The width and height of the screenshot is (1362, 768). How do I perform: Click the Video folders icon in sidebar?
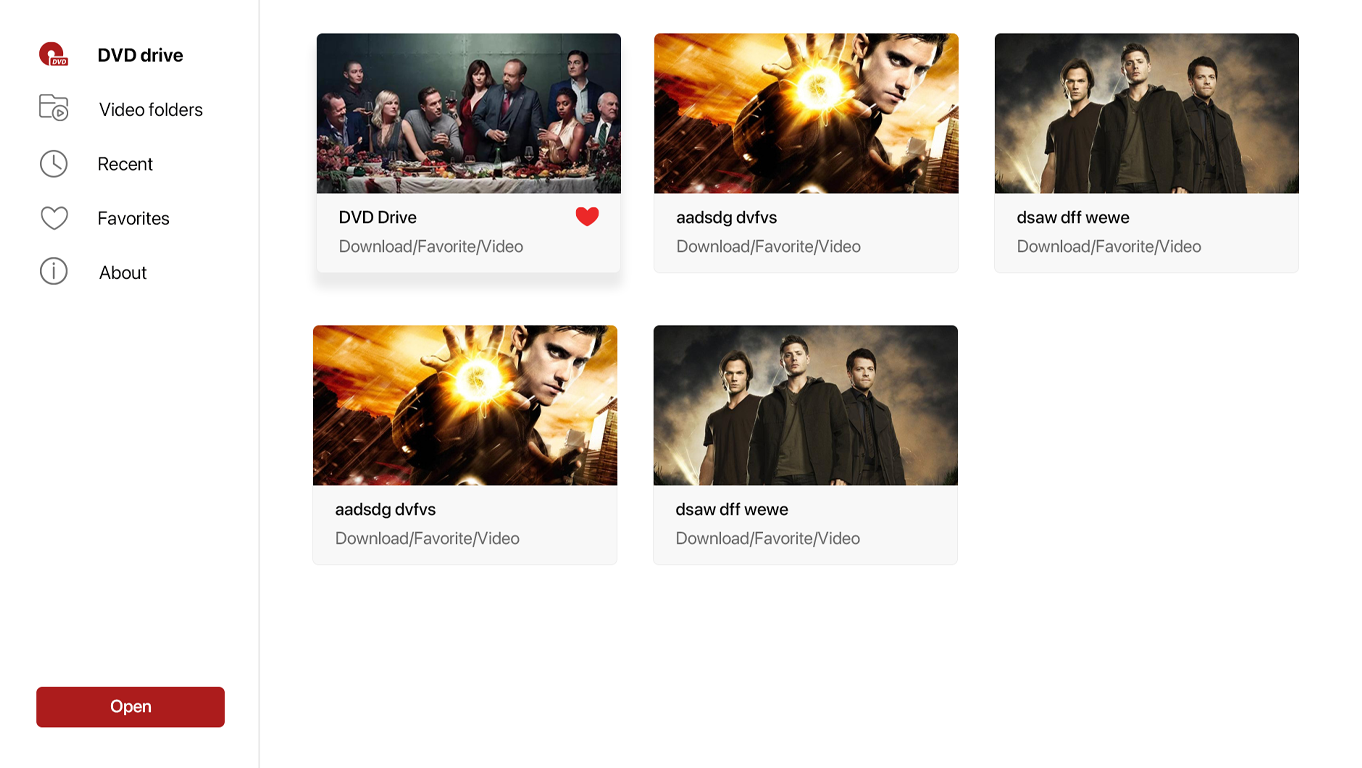54,108
